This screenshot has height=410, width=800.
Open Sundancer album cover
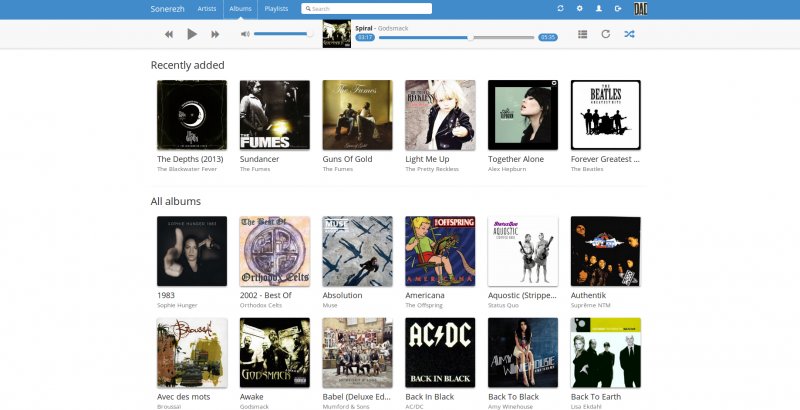[x=274, y=115]
